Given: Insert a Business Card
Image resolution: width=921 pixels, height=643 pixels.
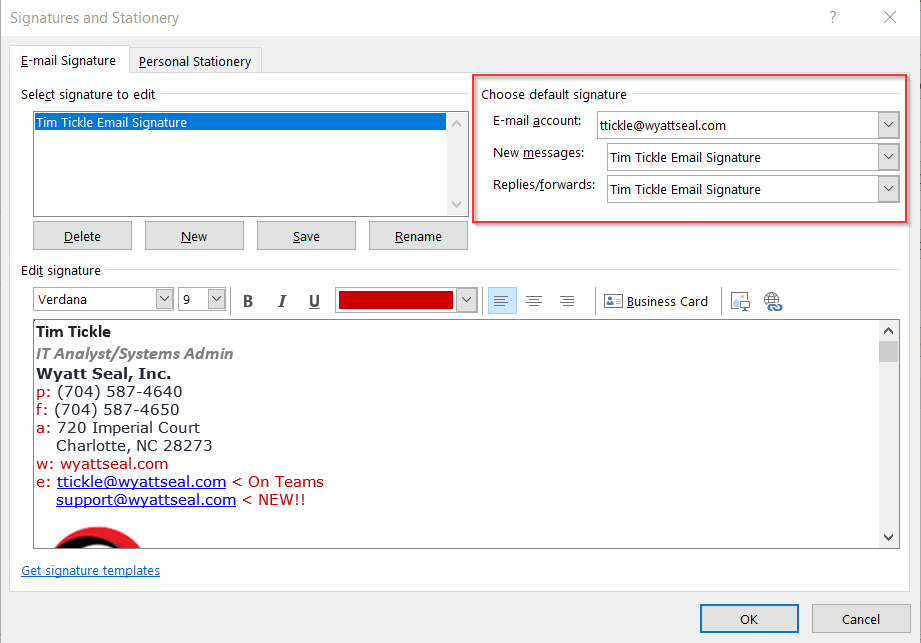Looking at the screenshot, I should click(x=656, y=301).
